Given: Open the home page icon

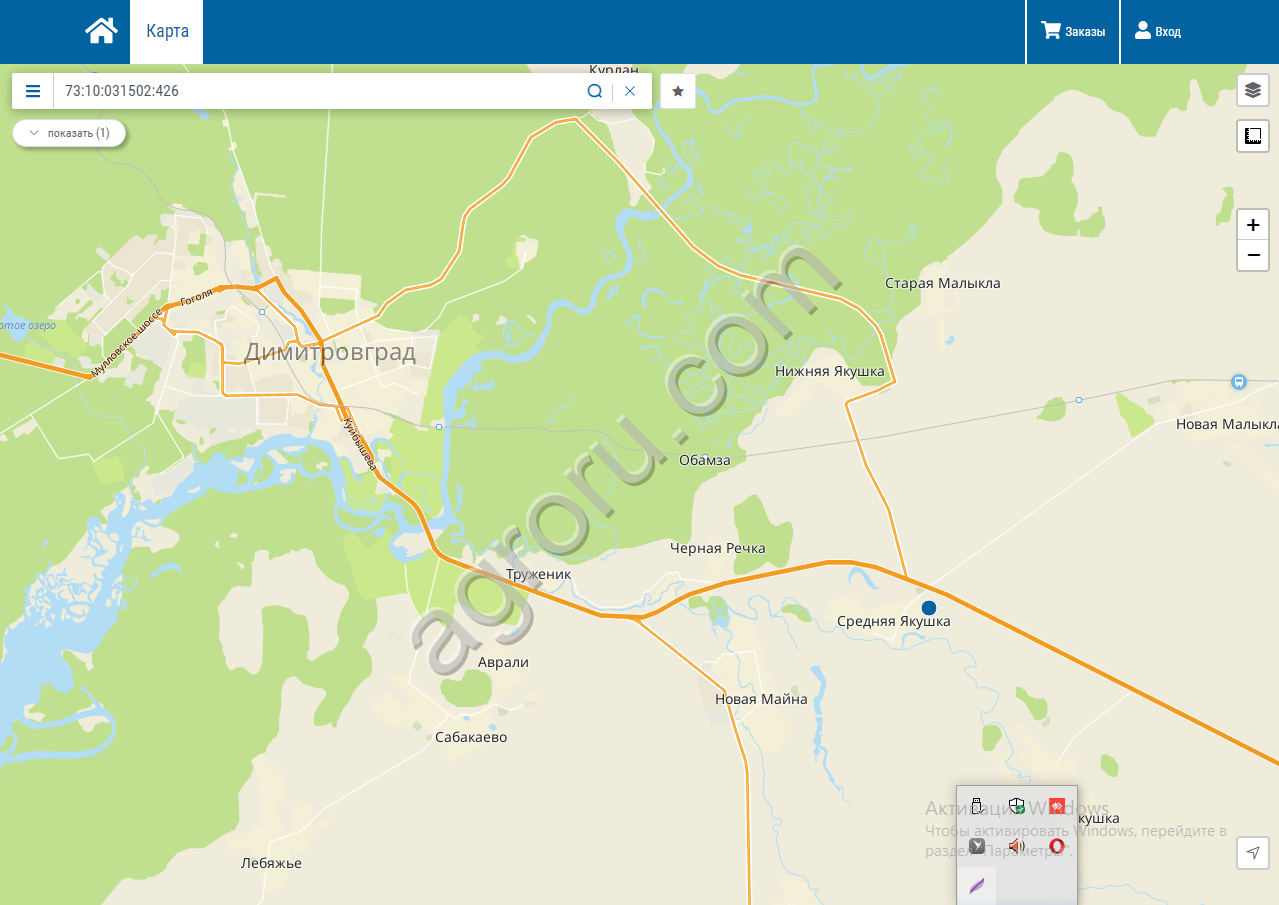Looking at the screenshot, I should point(101,31).
